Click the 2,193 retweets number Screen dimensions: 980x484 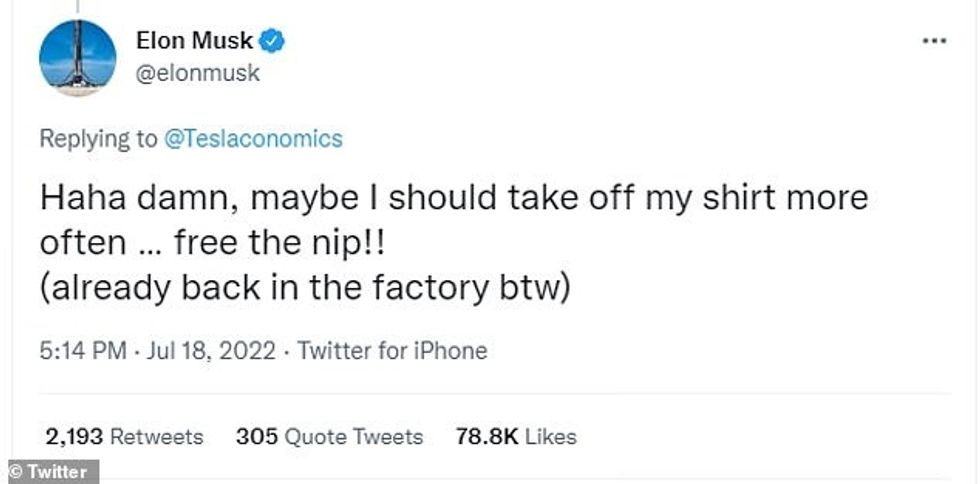click(73, 437)
